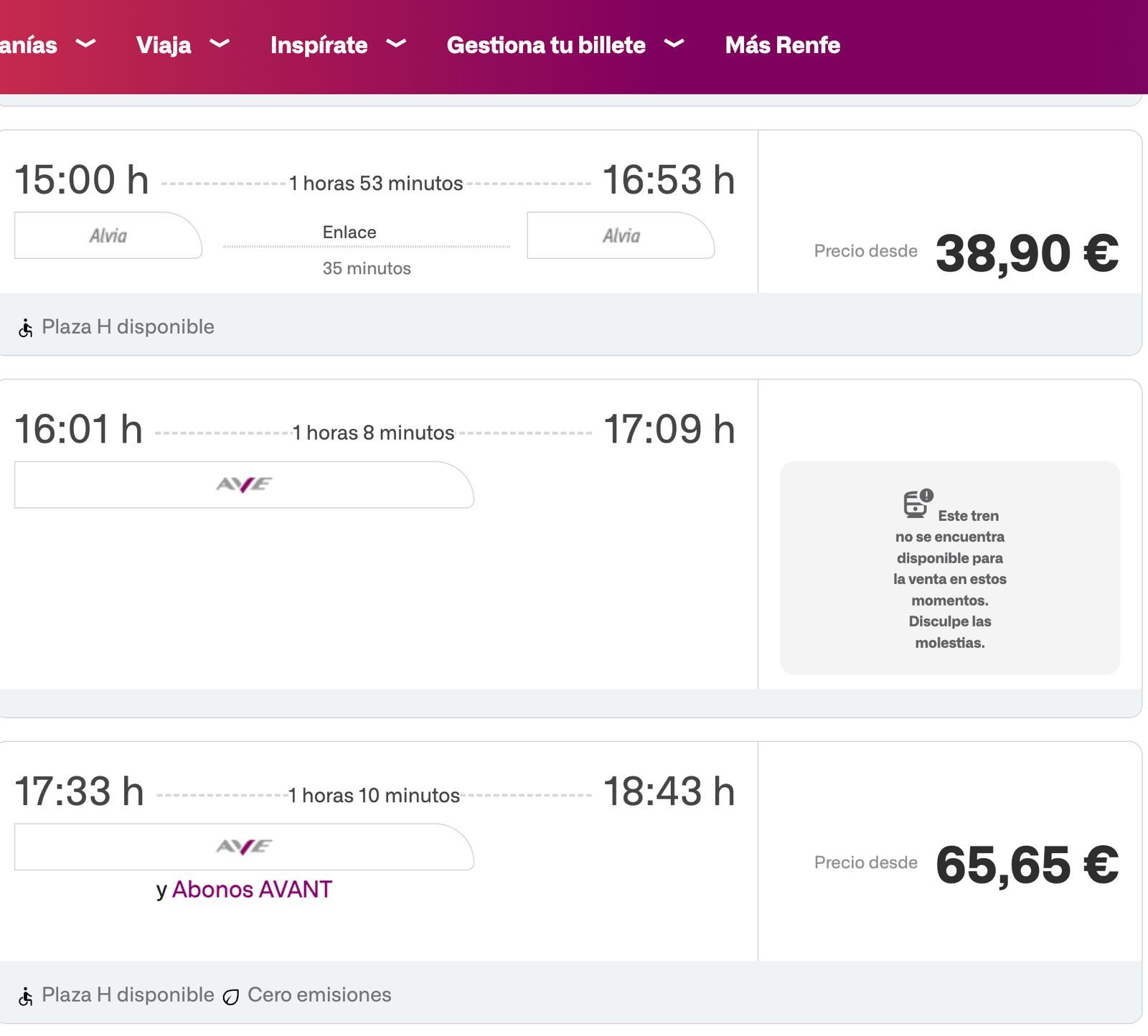Image resolution: width=1148 pixels, height=1036 pixels.
Task: Expand the Viaja chevron arrow
Action: tap(220, 44)
